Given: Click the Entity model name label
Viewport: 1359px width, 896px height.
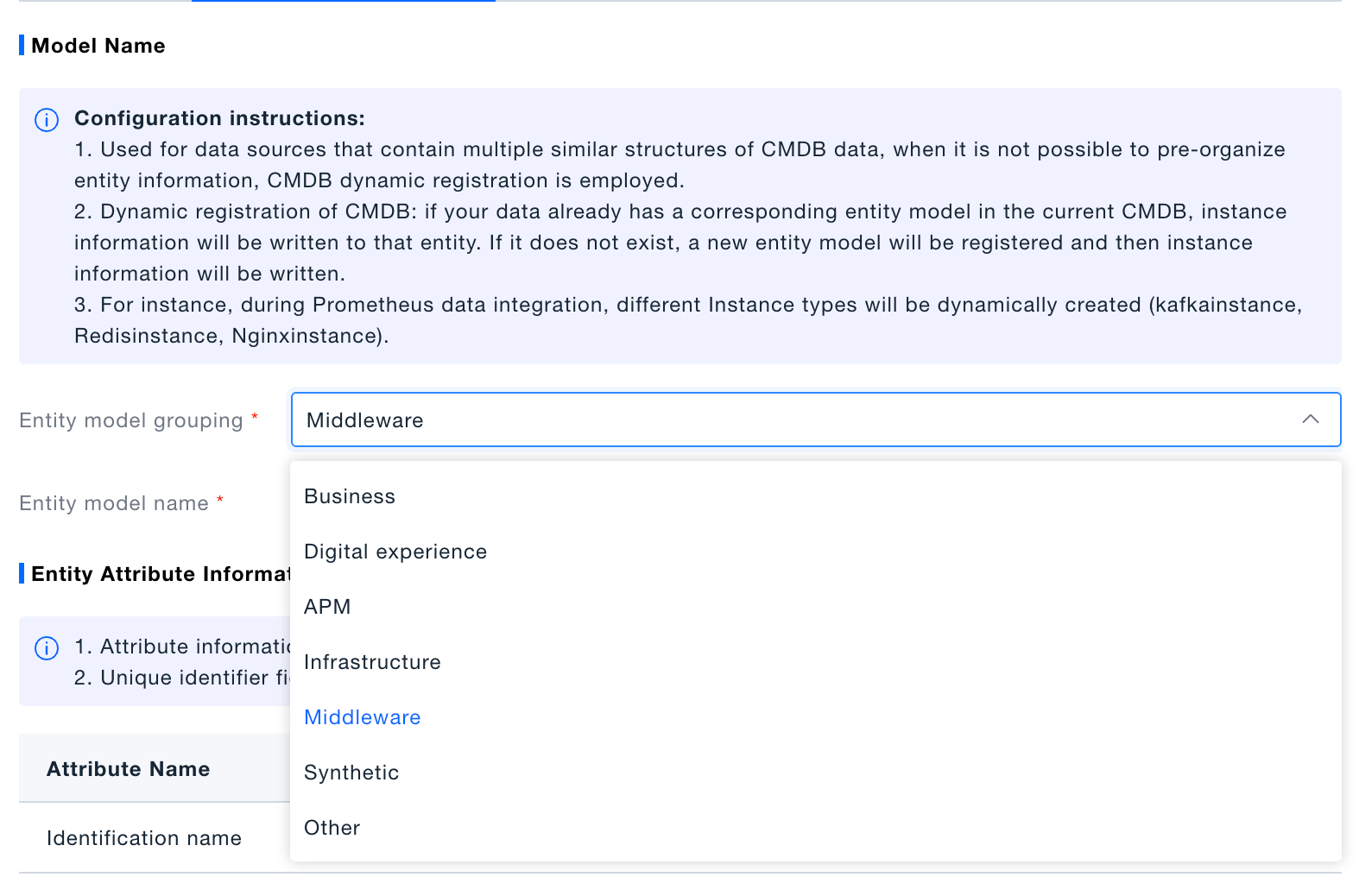Looking at the screenshot, I should tap(114, 503).
